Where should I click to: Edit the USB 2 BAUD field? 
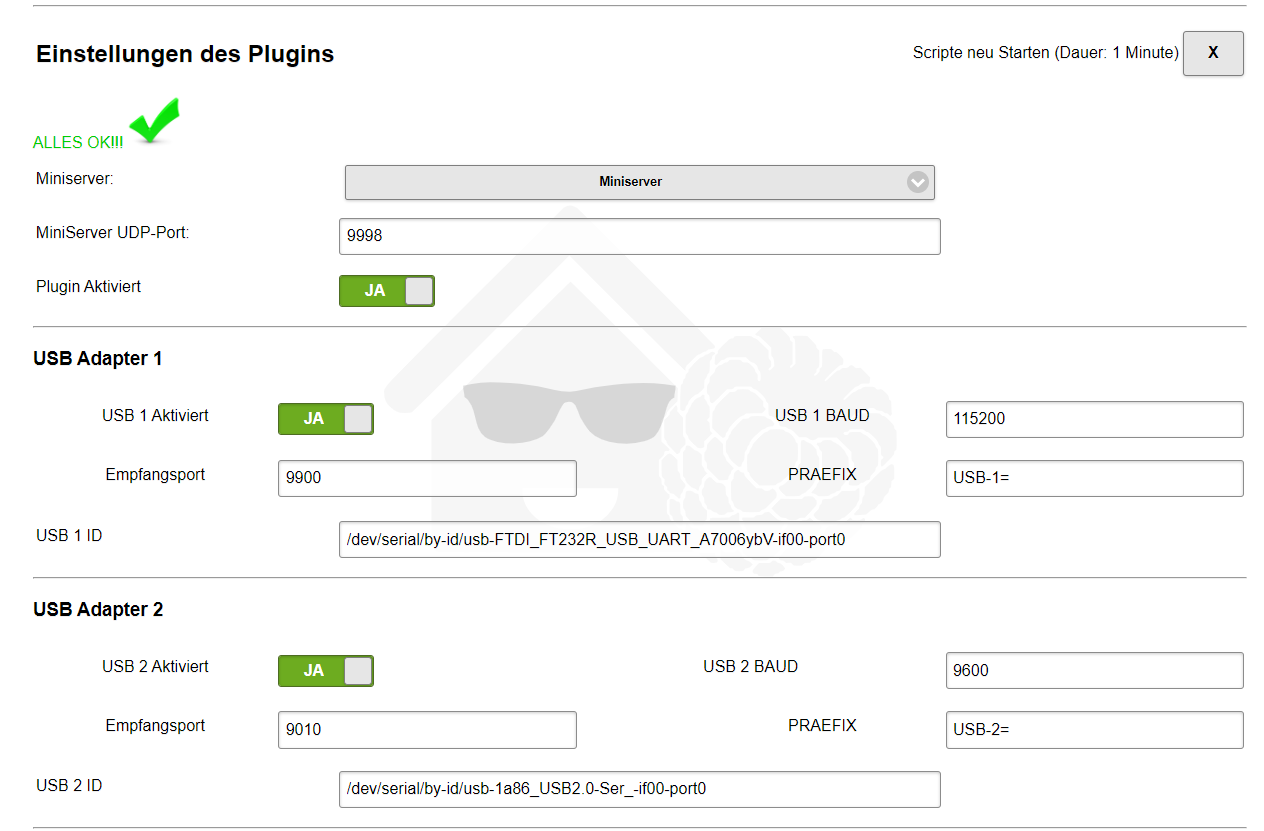pos(1094,671)
